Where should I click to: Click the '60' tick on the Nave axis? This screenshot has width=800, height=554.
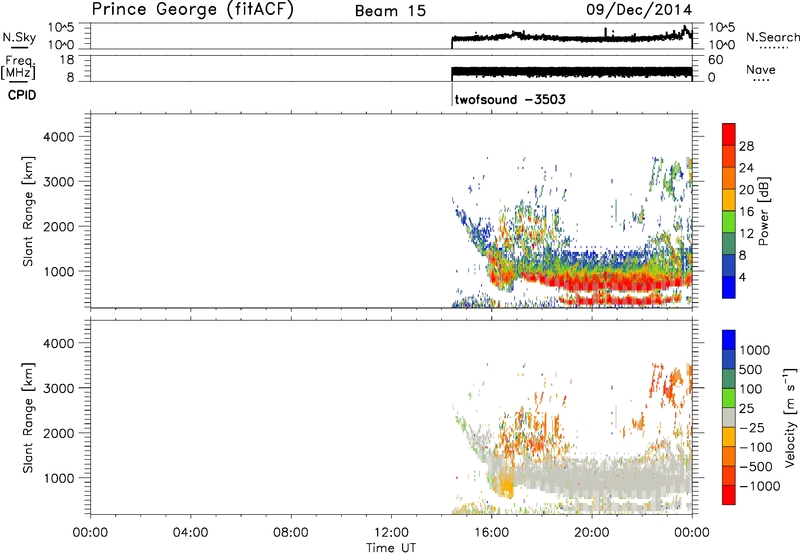[716, 60]
